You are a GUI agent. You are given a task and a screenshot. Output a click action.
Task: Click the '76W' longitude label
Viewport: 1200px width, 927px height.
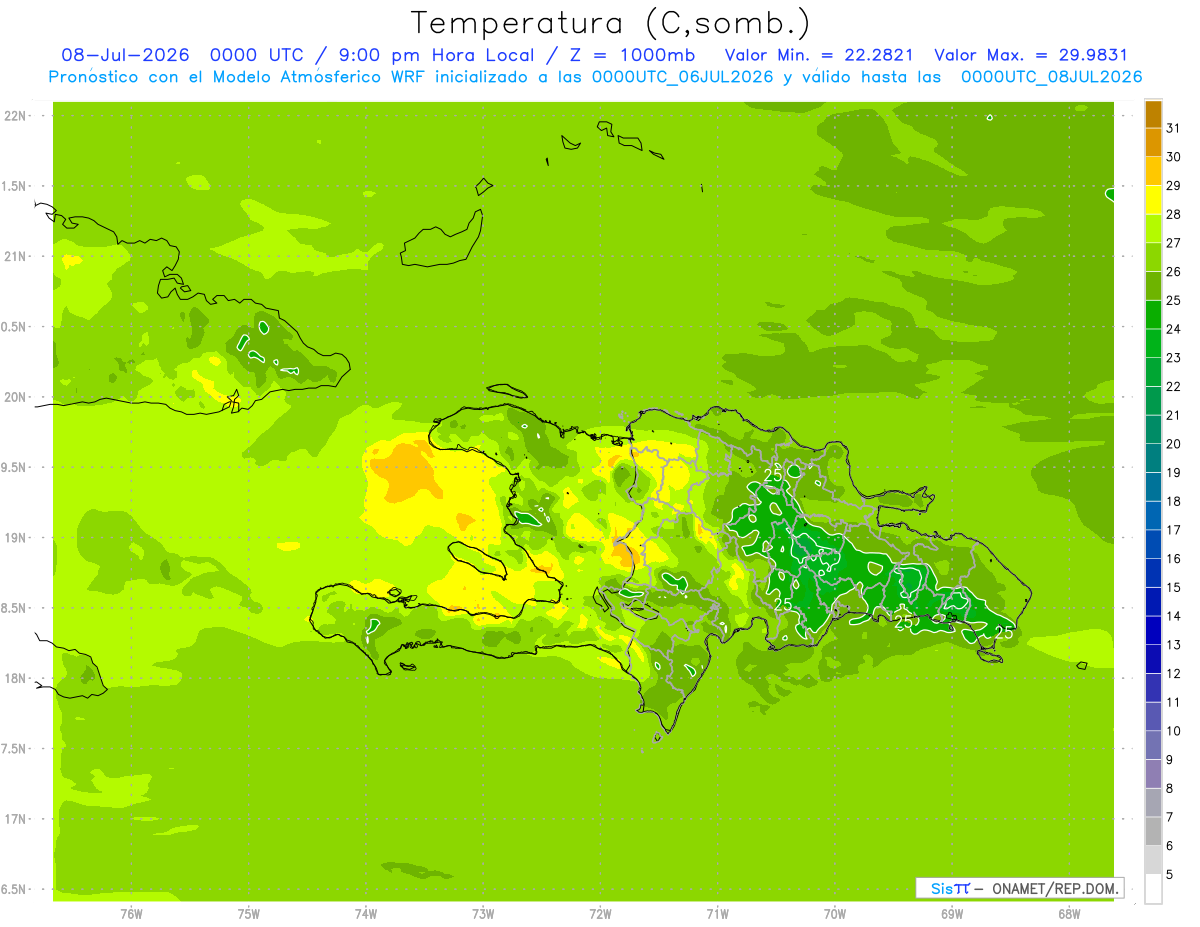(131, 914)
